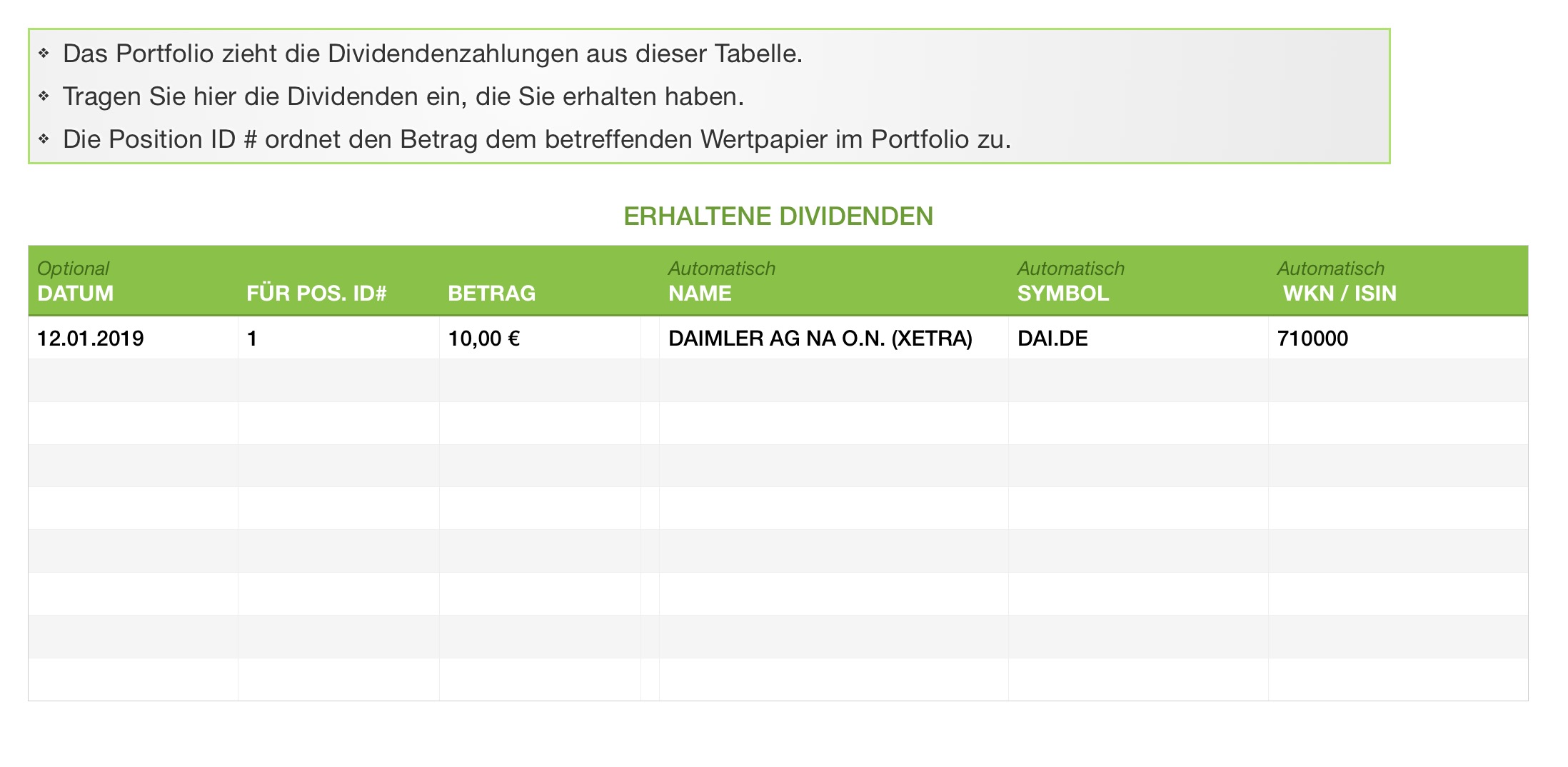The width and height of the screenshot is (1568, 767).
Task: Click the empty date cell in the last row
Action: (133, 679)
